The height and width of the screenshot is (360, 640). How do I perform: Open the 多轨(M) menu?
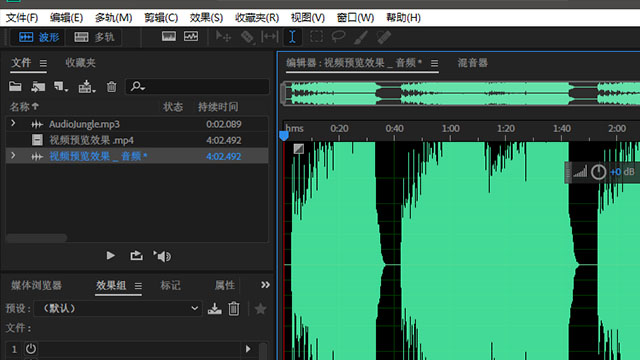click(x=113, y=18)
